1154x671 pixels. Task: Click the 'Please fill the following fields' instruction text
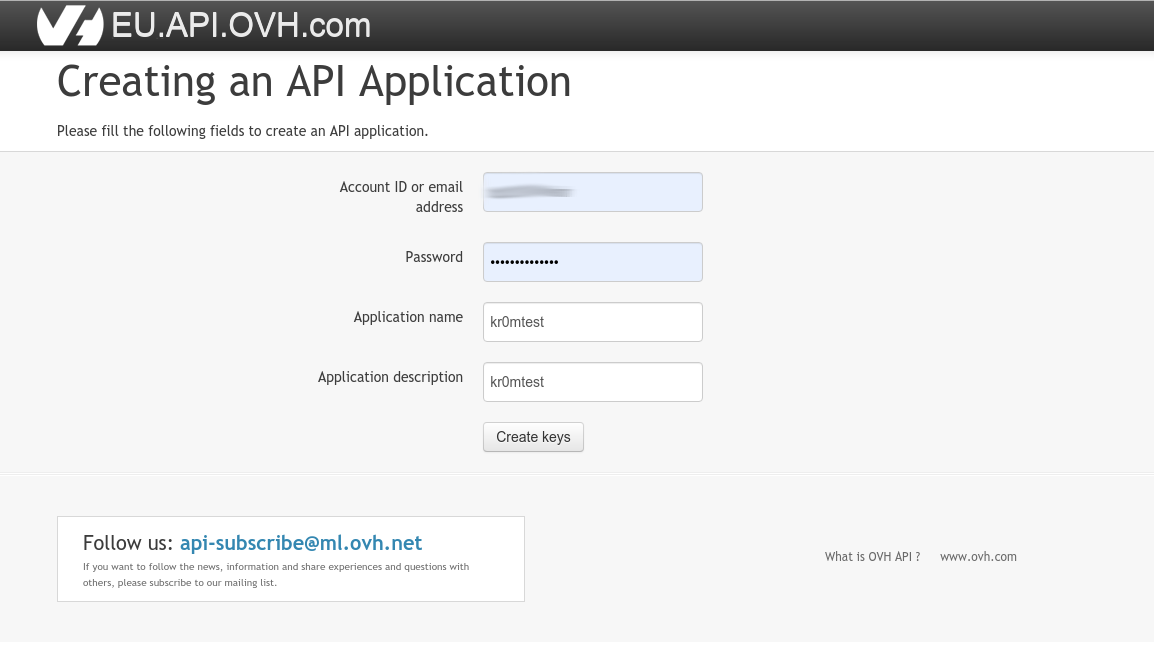pos(242,131)
